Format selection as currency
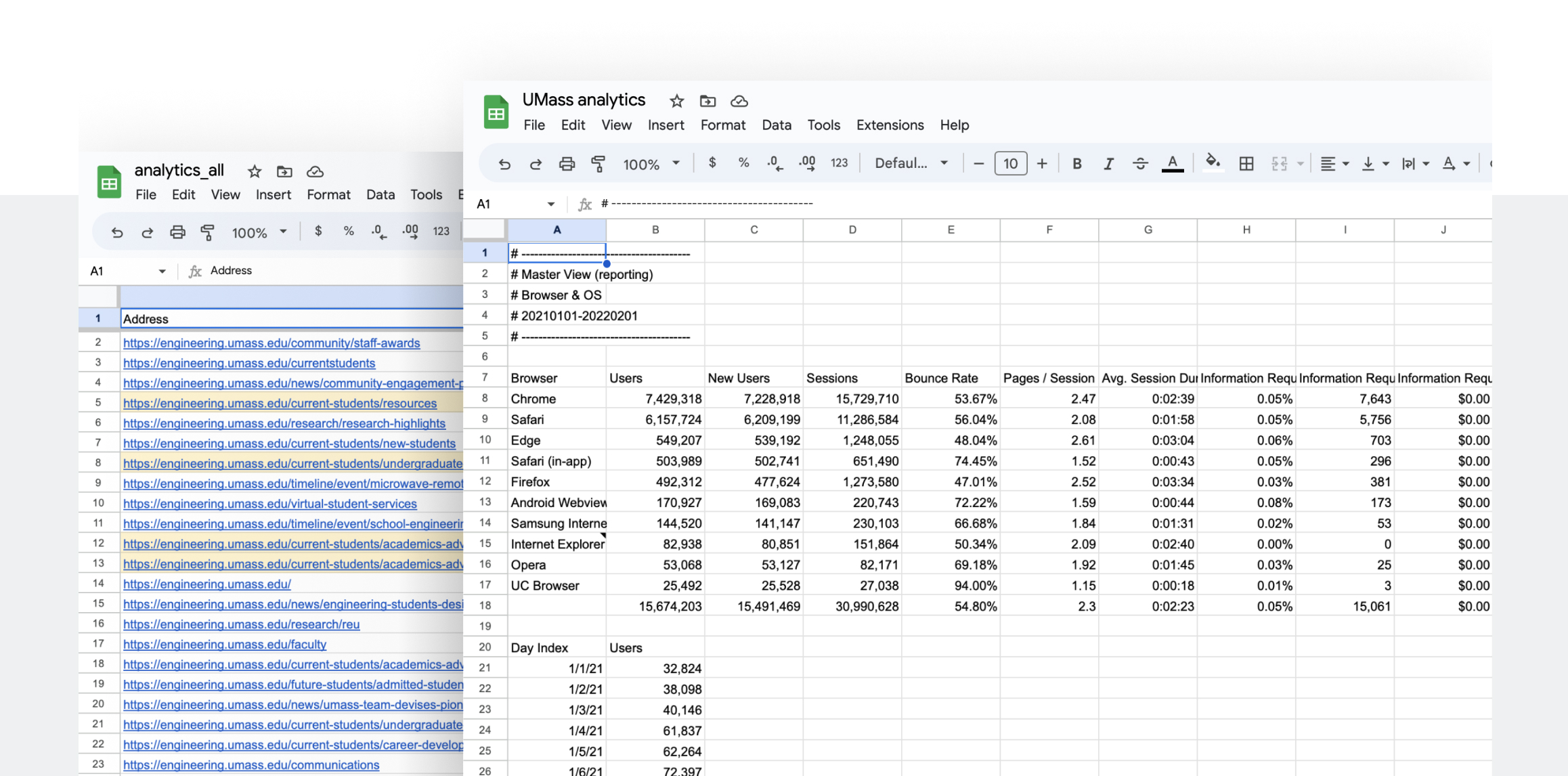Viewport: 1568px width, 776px height. pos(712,163)
